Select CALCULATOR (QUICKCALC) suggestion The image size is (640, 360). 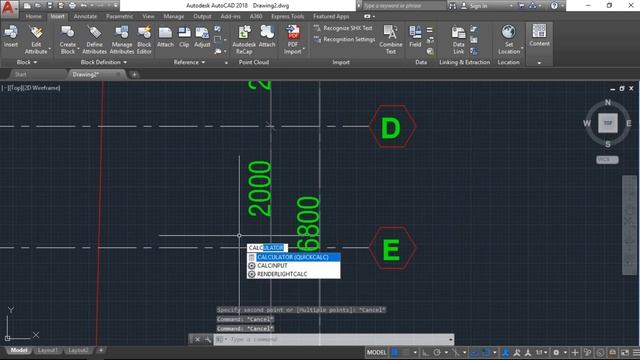293,257
